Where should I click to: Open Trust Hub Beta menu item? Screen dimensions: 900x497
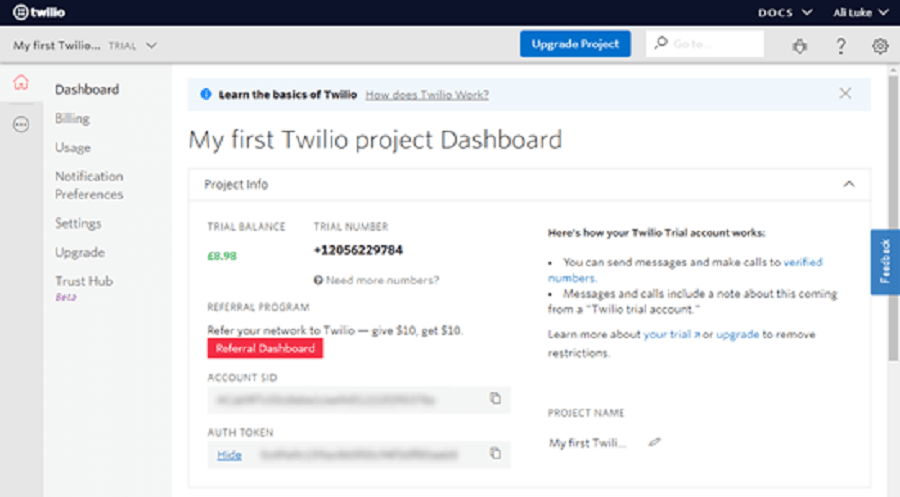pos(84,288)
